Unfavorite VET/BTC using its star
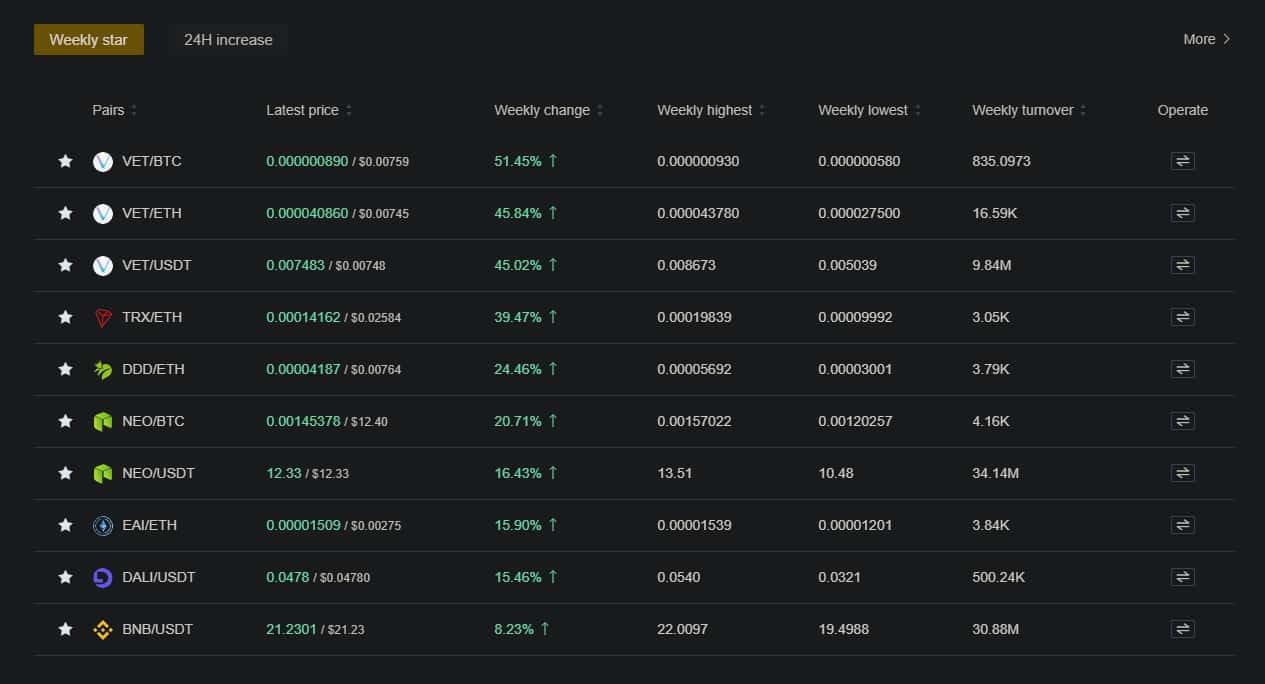The height and width of the screenshot is (684, 1265). pyautogui.click(x=65, y=161)
